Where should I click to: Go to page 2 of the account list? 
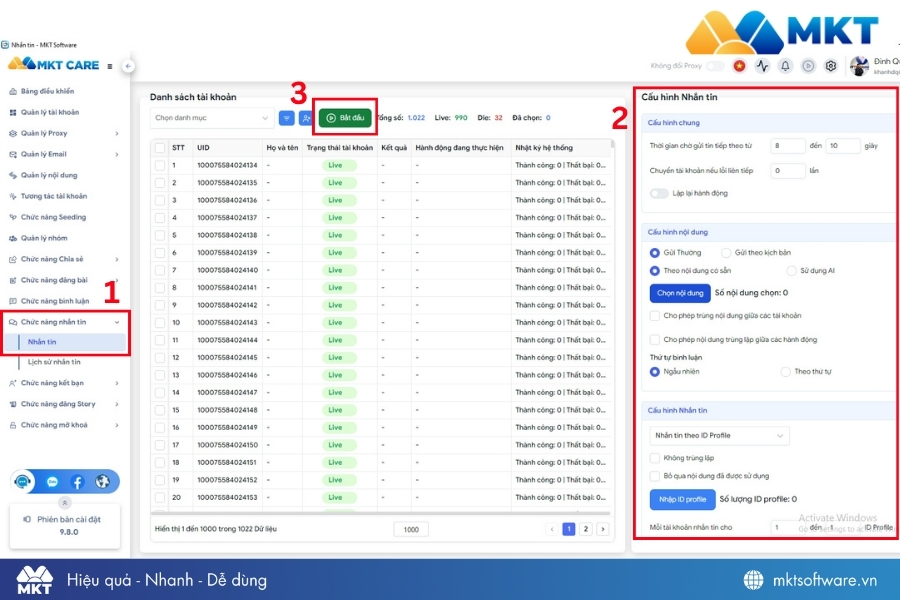tap(585, 529)
